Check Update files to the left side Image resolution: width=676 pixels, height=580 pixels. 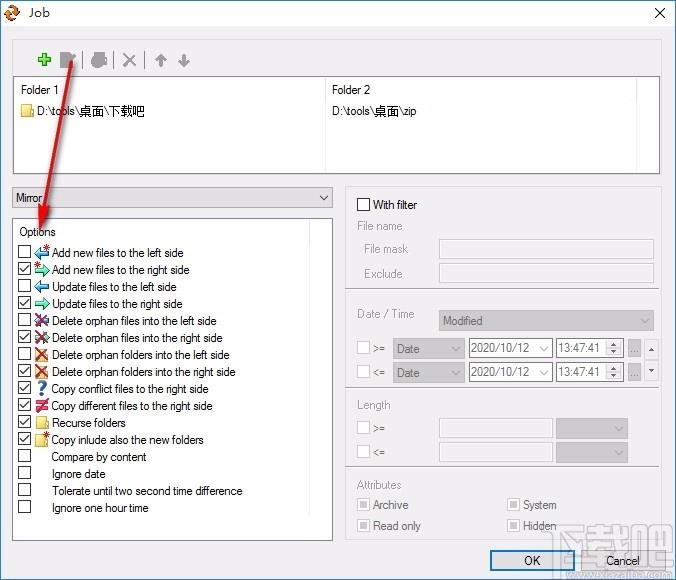click(25, 285)
